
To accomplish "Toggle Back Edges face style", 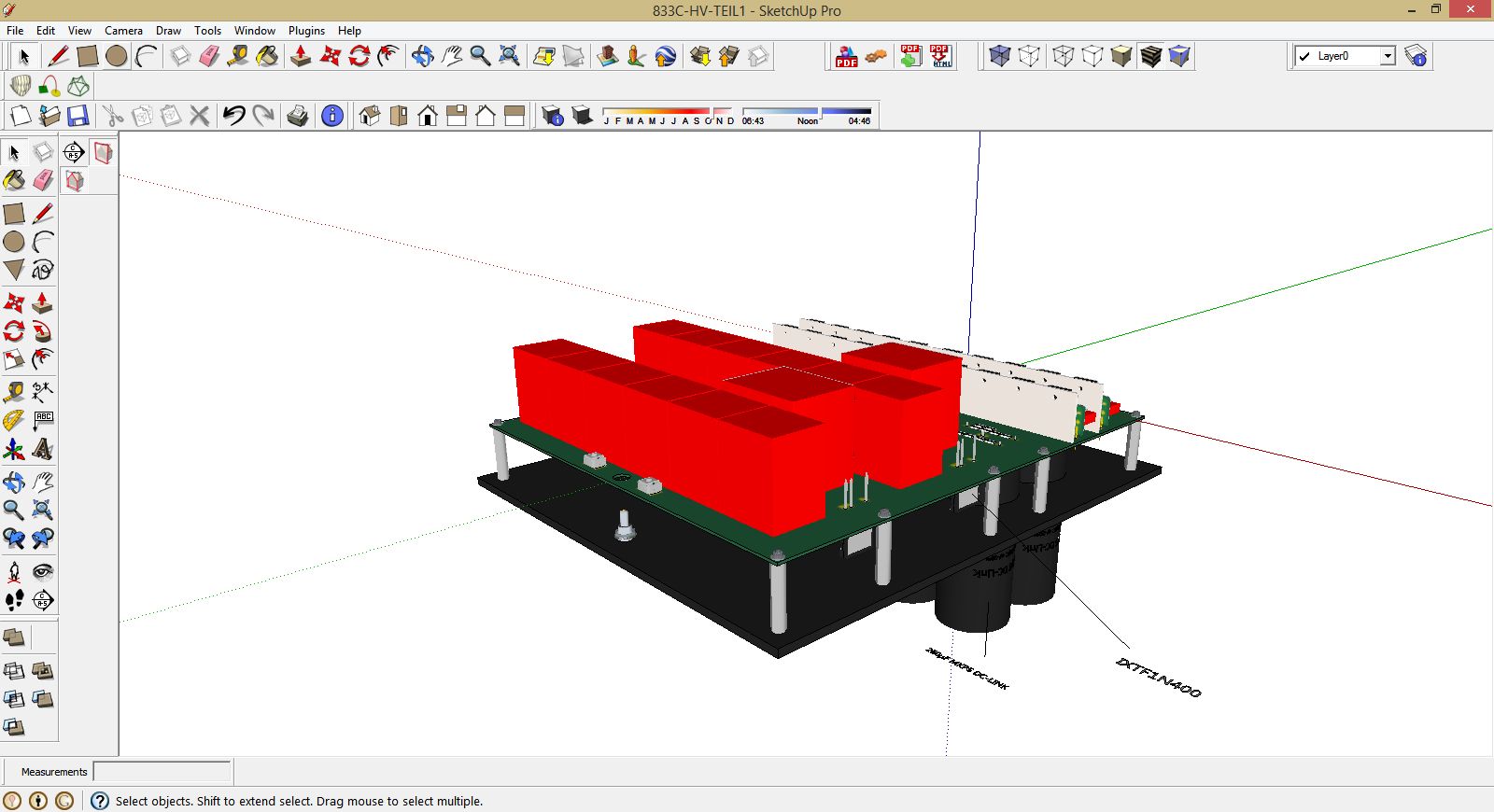I will click(1029, 56).
